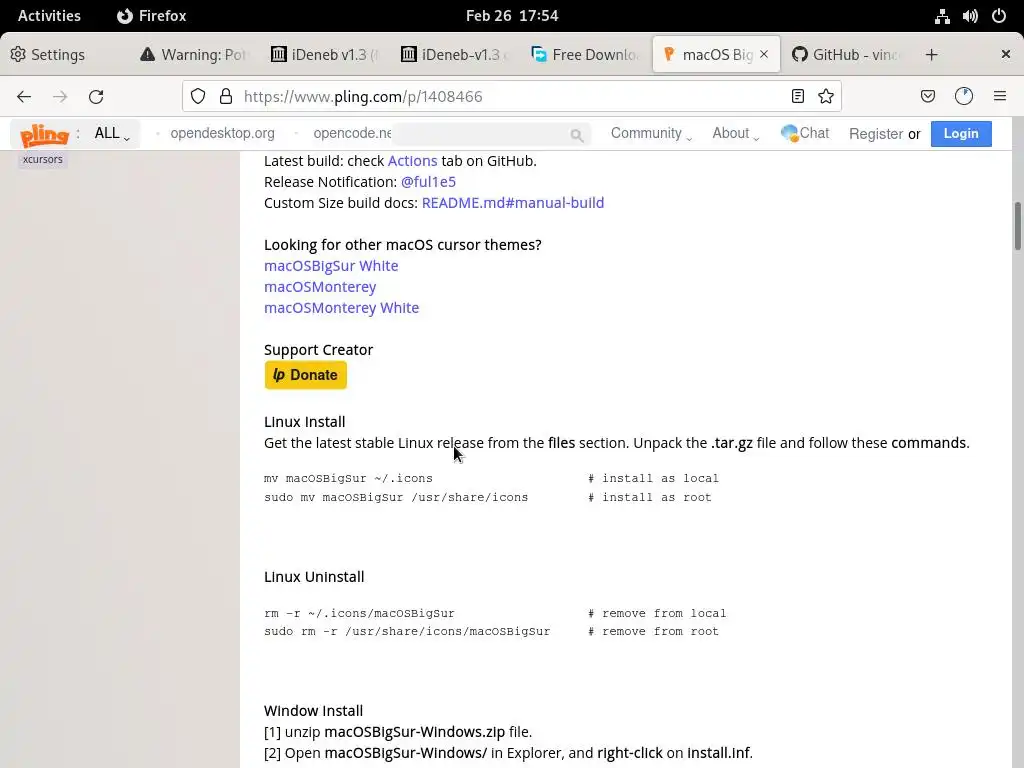Save page to Pocket

pyautogui.click(x=927, y=97)
